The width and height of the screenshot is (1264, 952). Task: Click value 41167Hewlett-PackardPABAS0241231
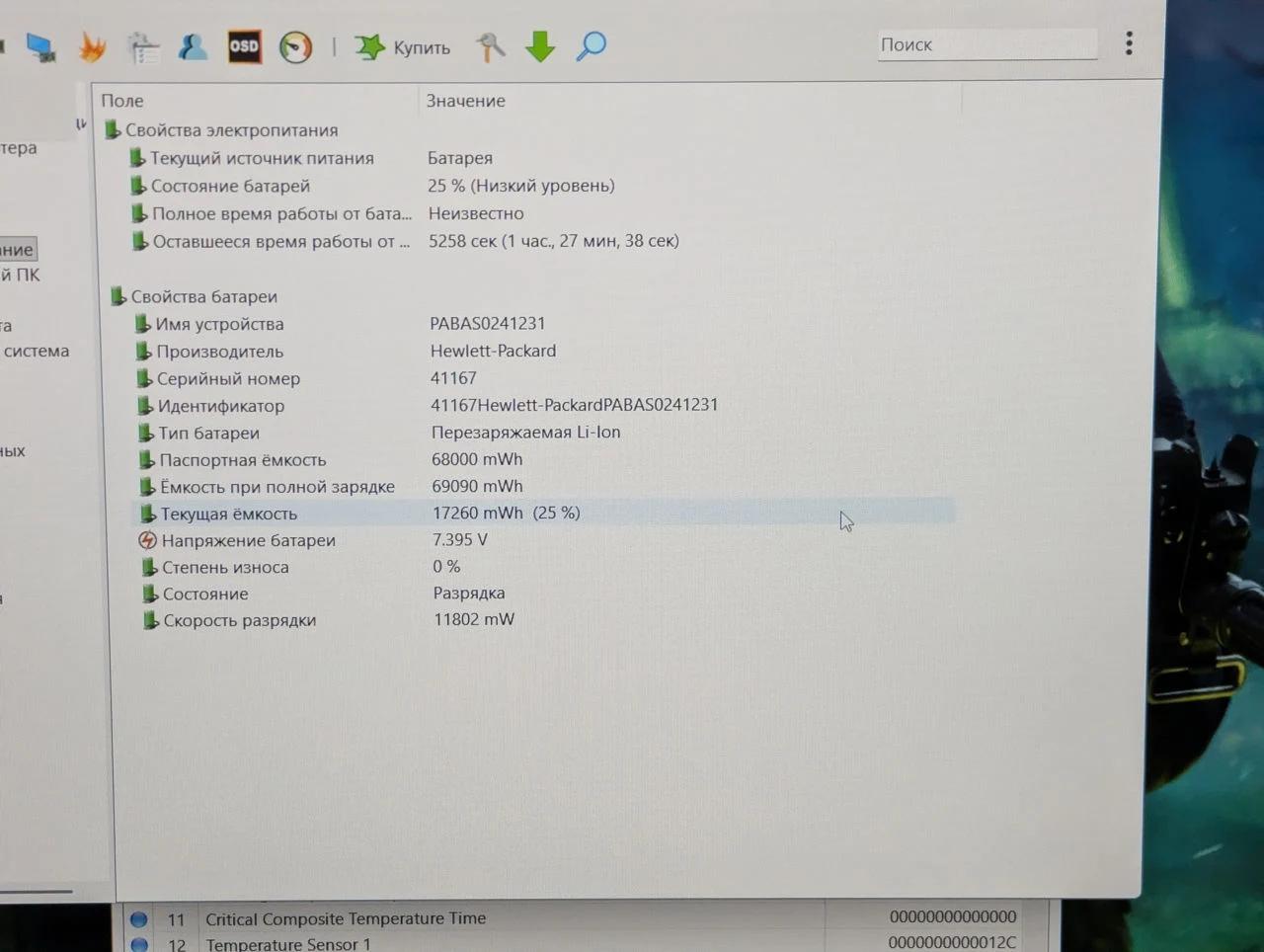[x=574, y=405]
